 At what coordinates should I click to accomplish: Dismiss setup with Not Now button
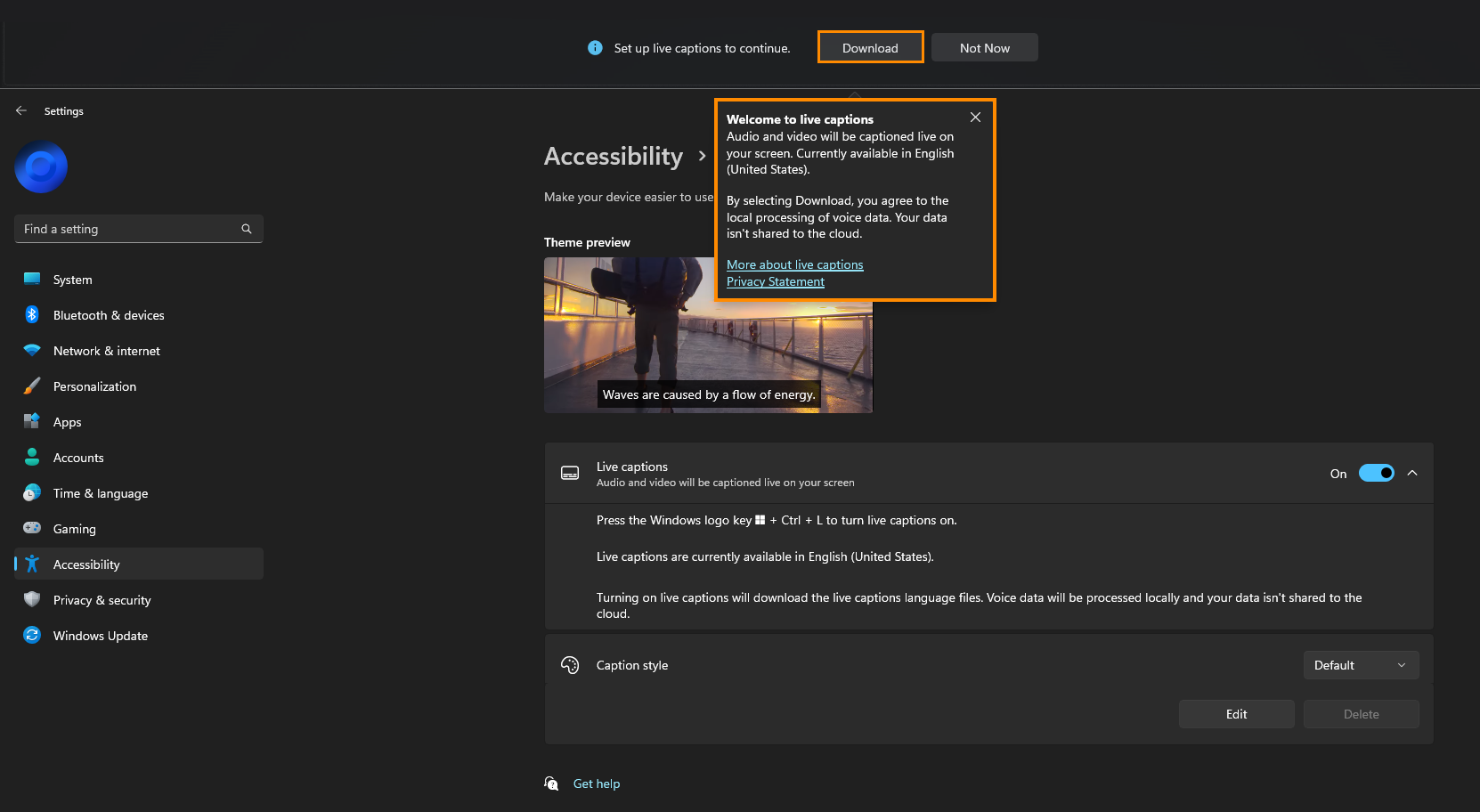[984, 47]
